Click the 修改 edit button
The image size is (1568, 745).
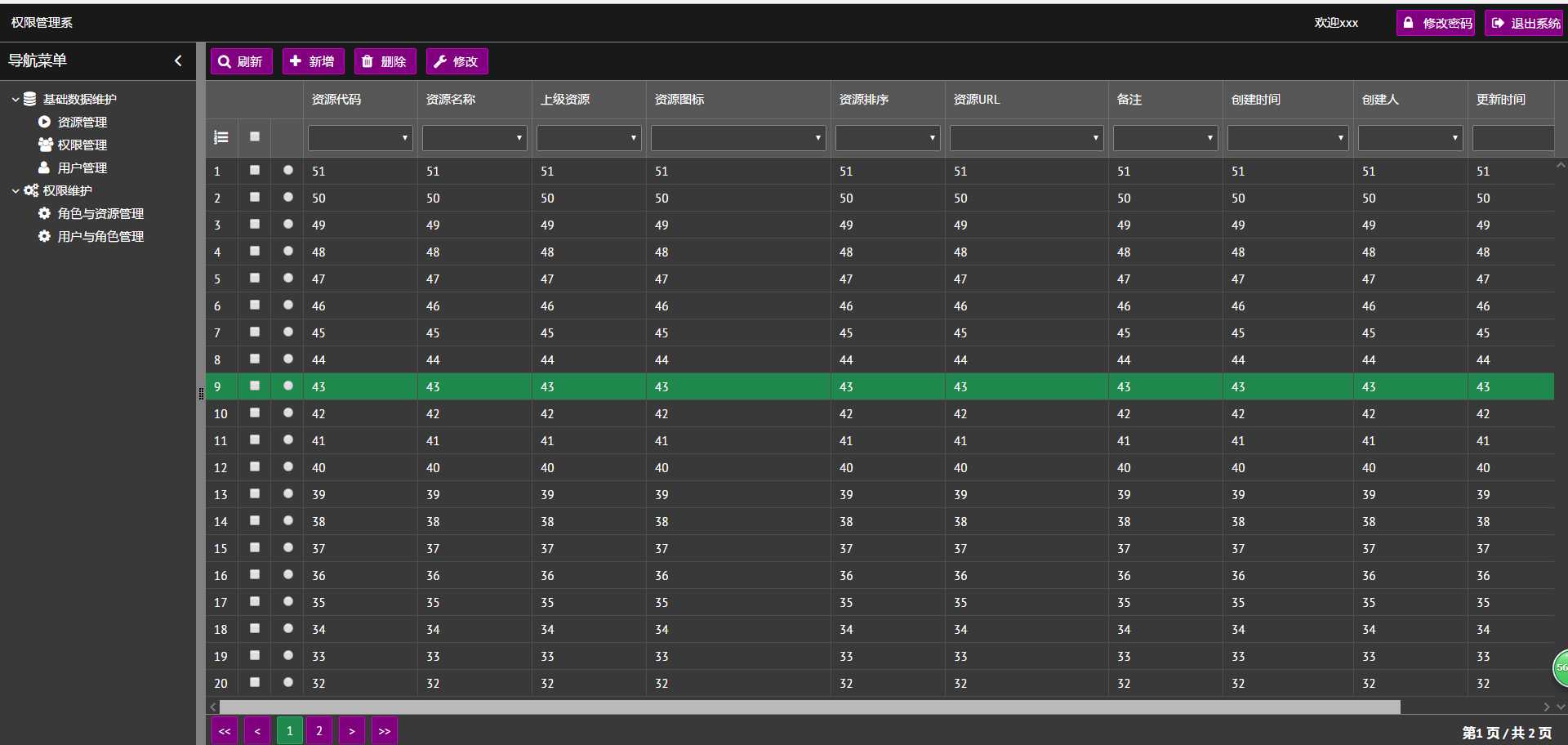457,61
